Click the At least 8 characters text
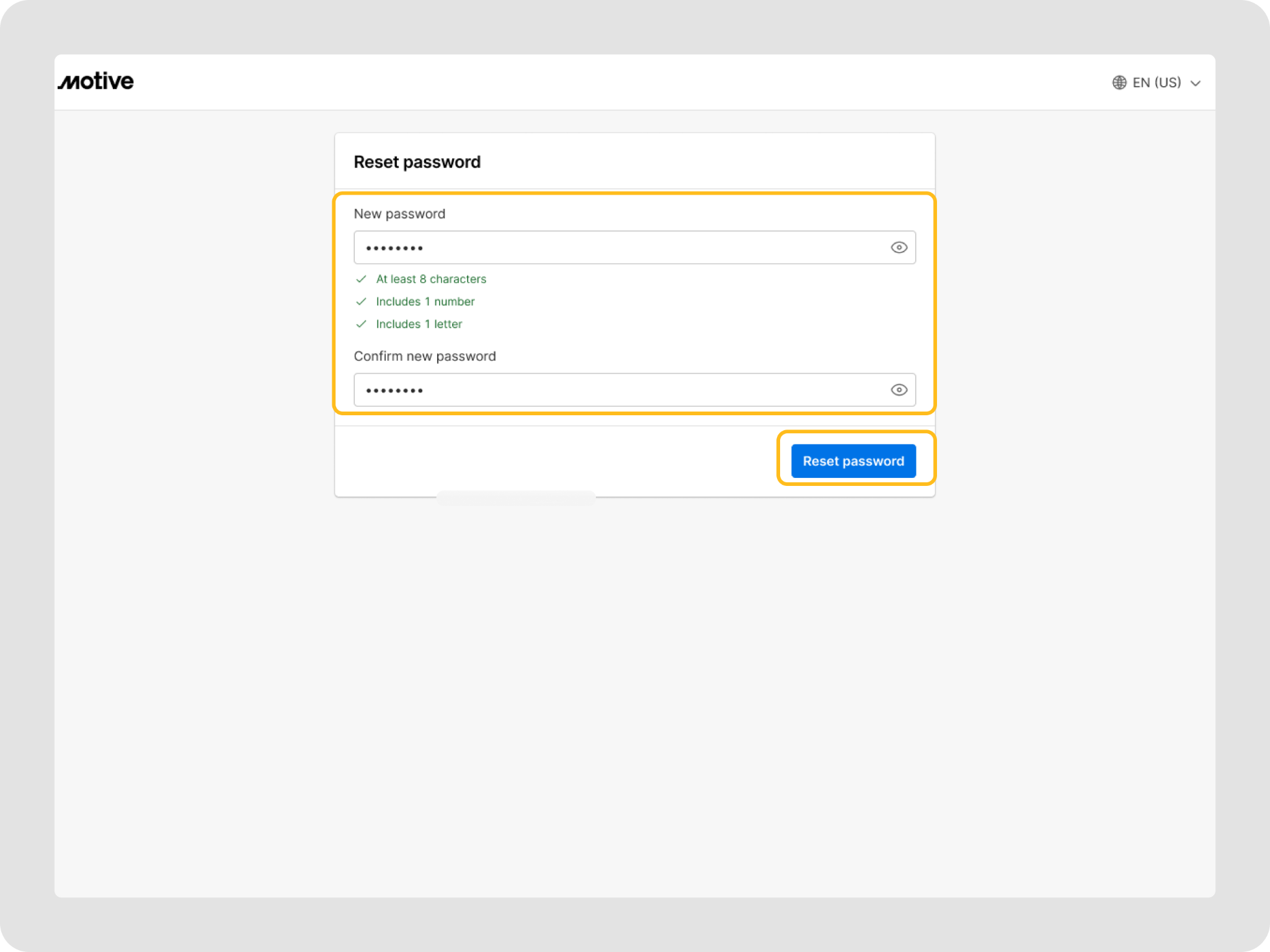This screenshot has width=1270, height=952. pyautogui.click(x=431, y=279)
